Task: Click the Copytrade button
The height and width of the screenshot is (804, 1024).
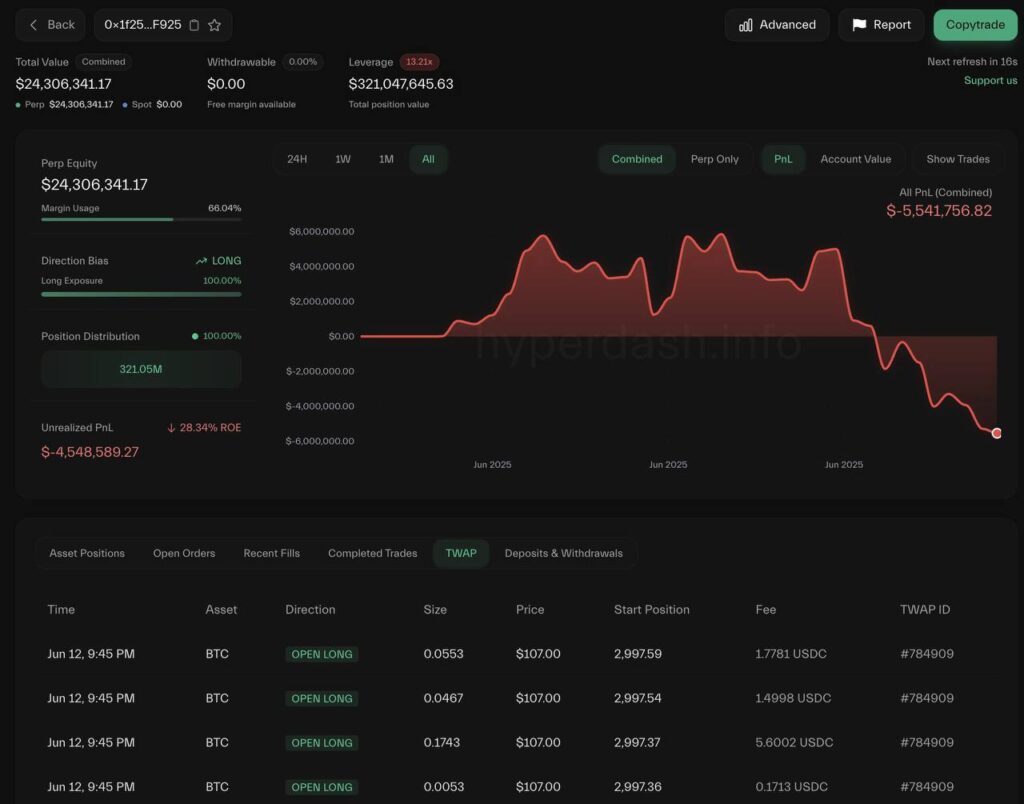Action: pyautogui.click(x=975, y=25)
